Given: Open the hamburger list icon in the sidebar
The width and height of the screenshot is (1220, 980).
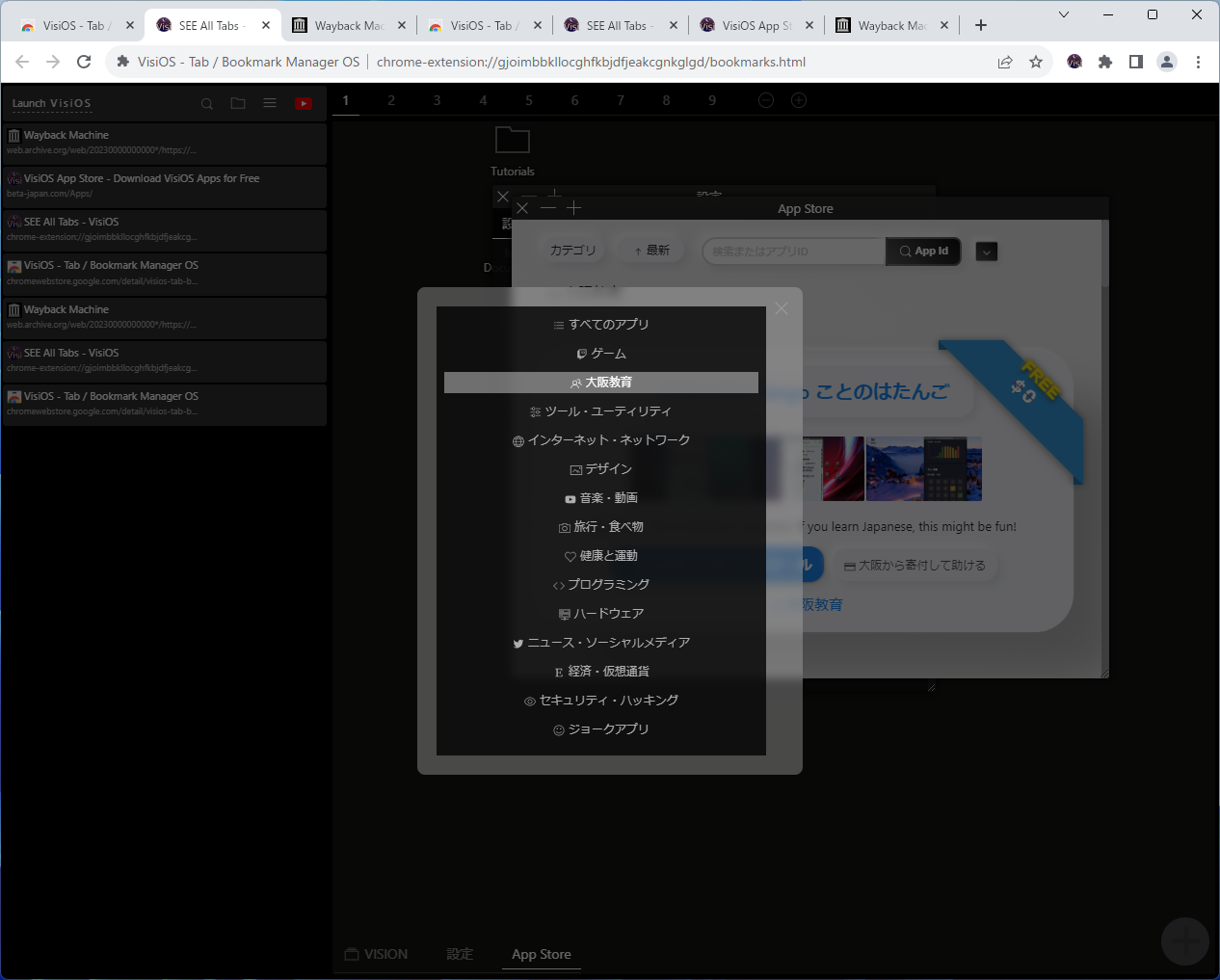Looking at the screenshot, I should 270,103.
